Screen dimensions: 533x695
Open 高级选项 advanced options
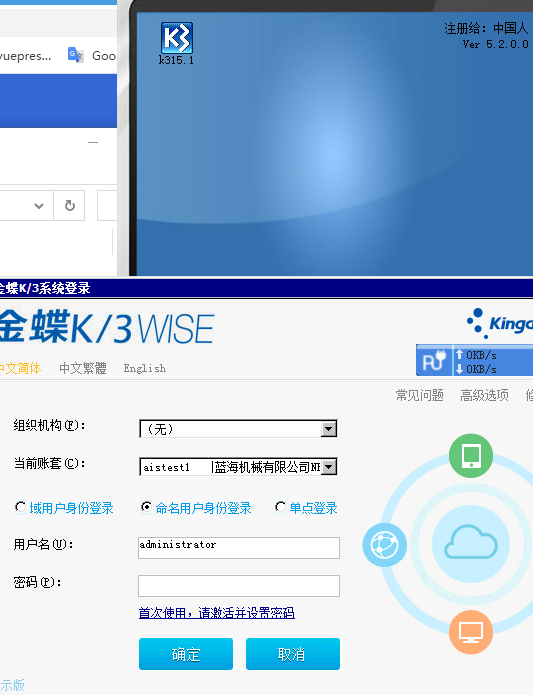pyautogui.click(x=484, y=395)
